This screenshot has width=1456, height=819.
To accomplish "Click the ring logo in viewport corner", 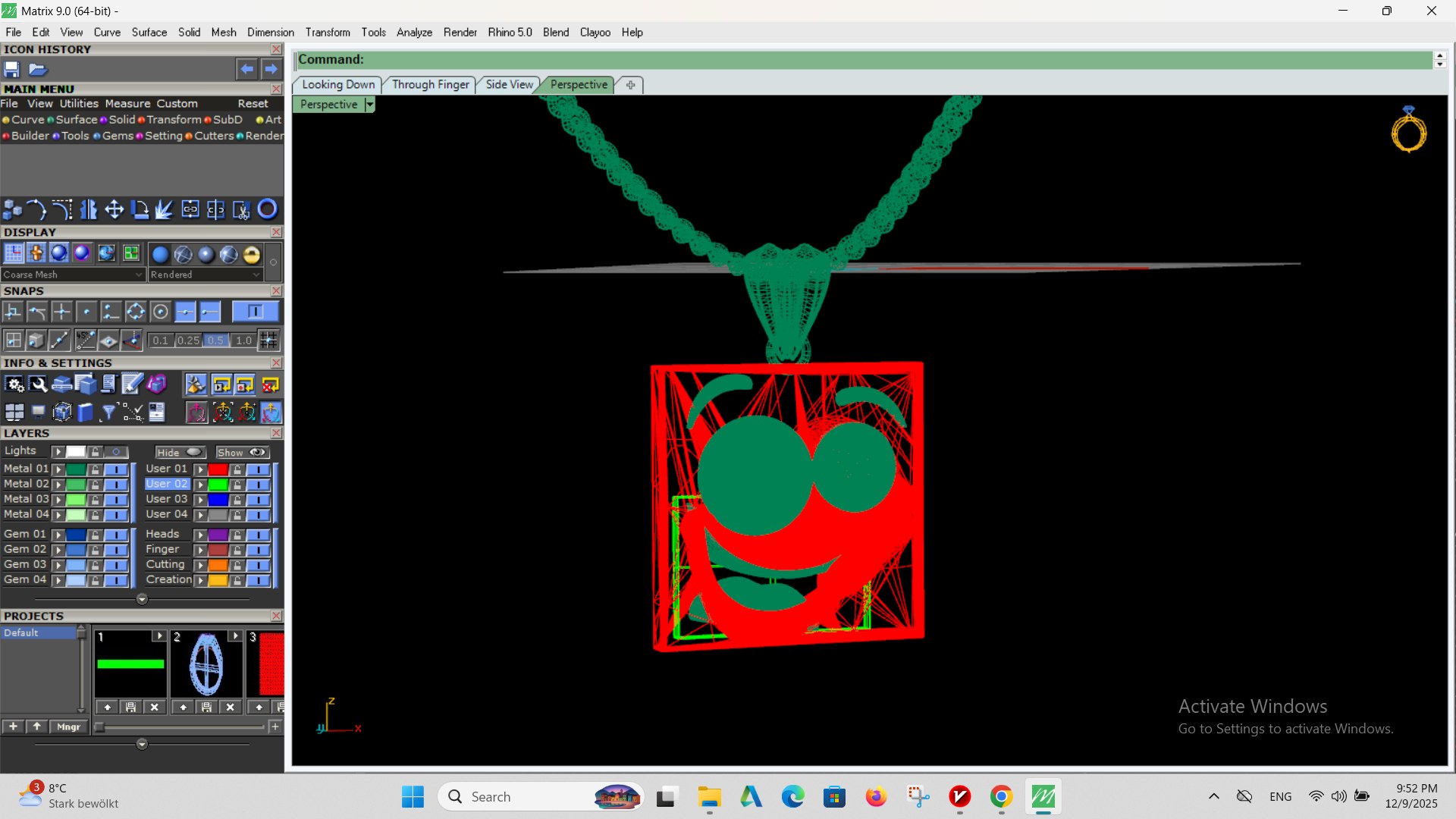I will point(1409,130).
